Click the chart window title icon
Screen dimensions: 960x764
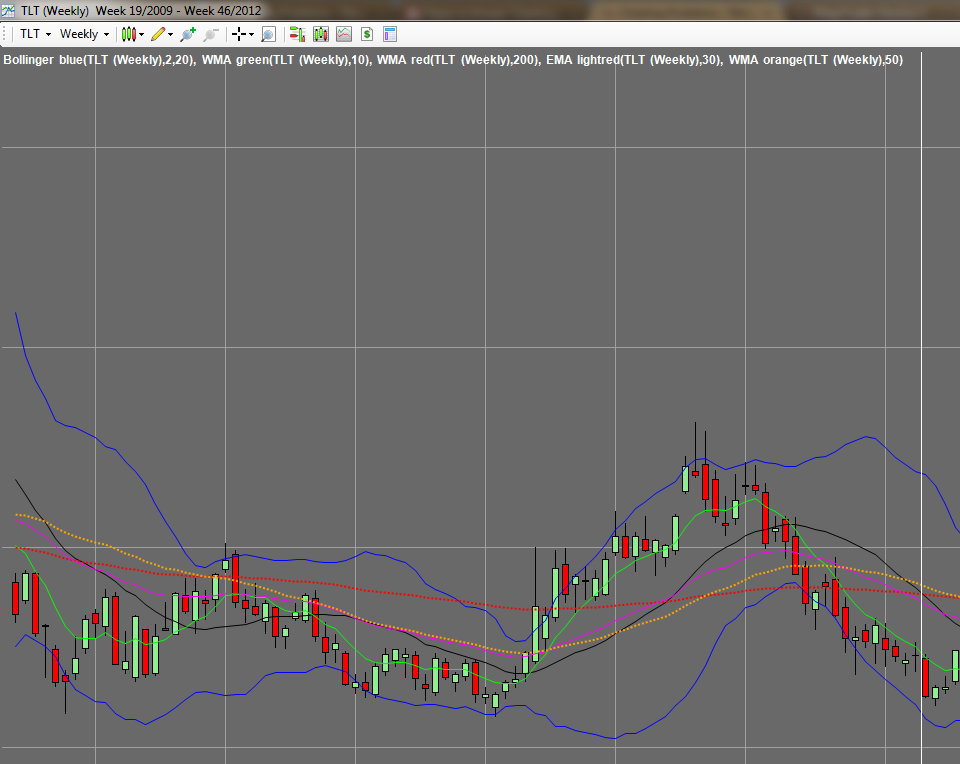8,11
